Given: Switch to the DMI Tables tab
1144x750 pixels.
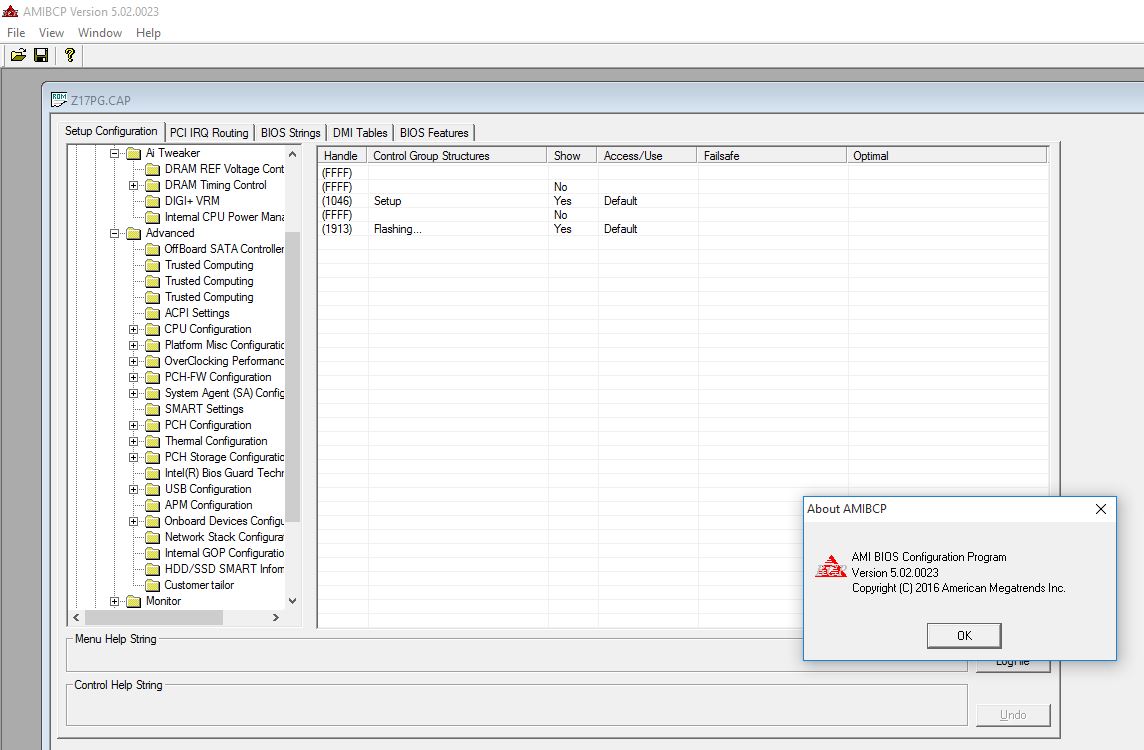Looking at the screenshot, I should [360, 133].
